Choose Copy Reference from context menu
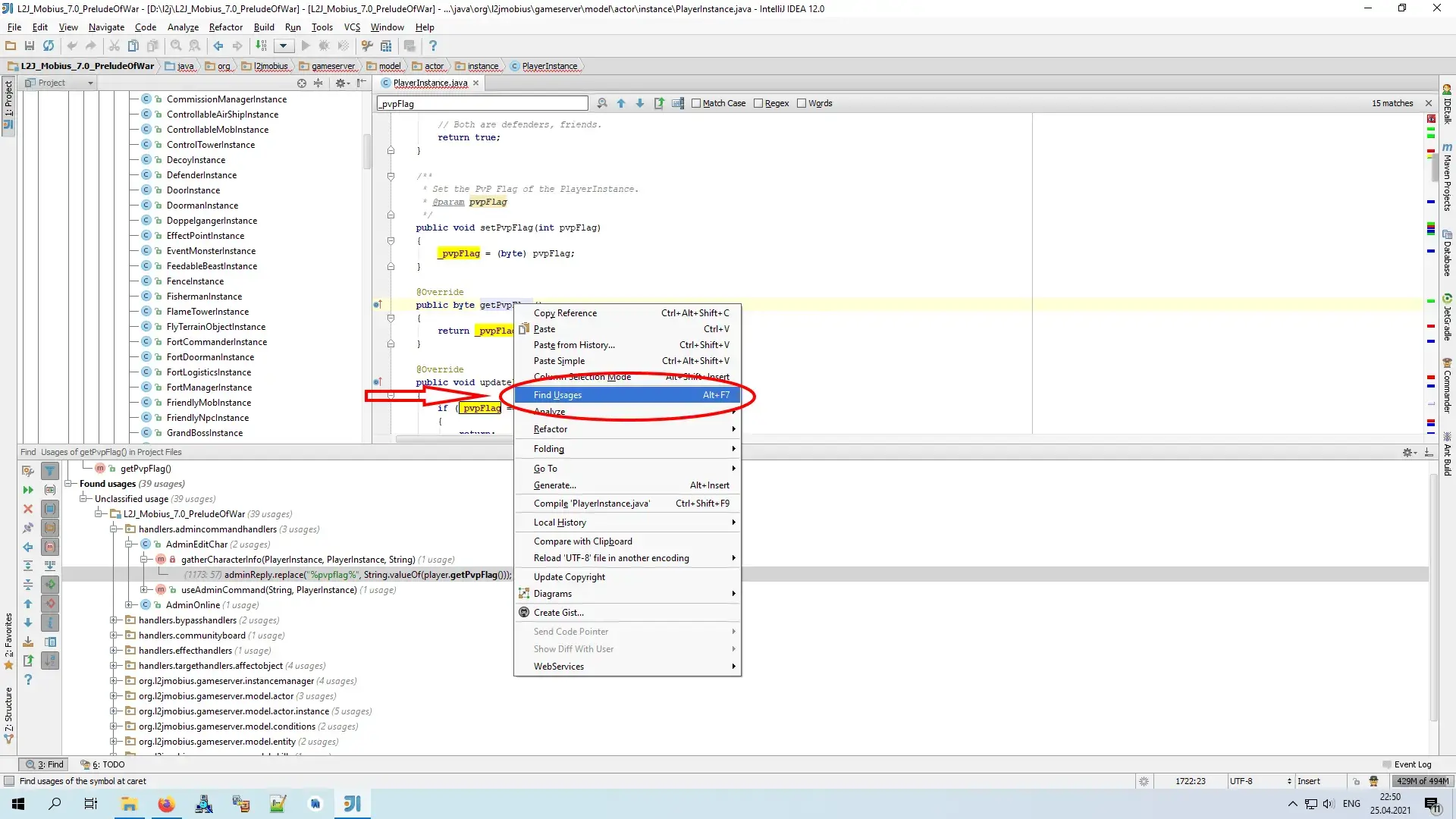 (x=627, y=313)
